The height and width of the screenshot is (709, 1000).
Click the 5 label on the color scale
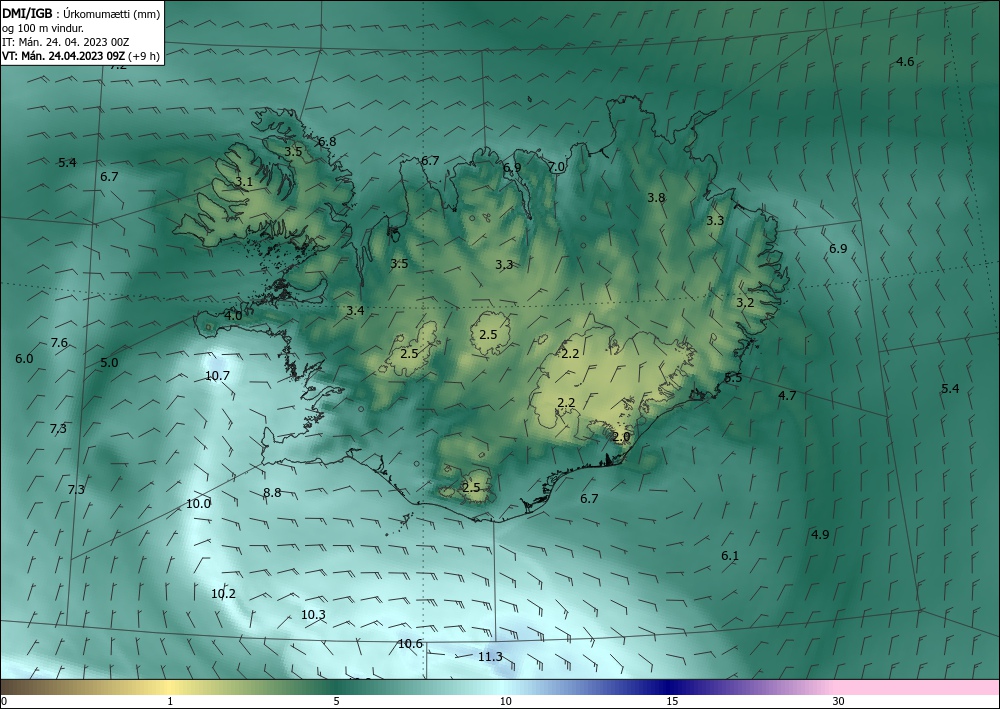(x=336, y=701)
